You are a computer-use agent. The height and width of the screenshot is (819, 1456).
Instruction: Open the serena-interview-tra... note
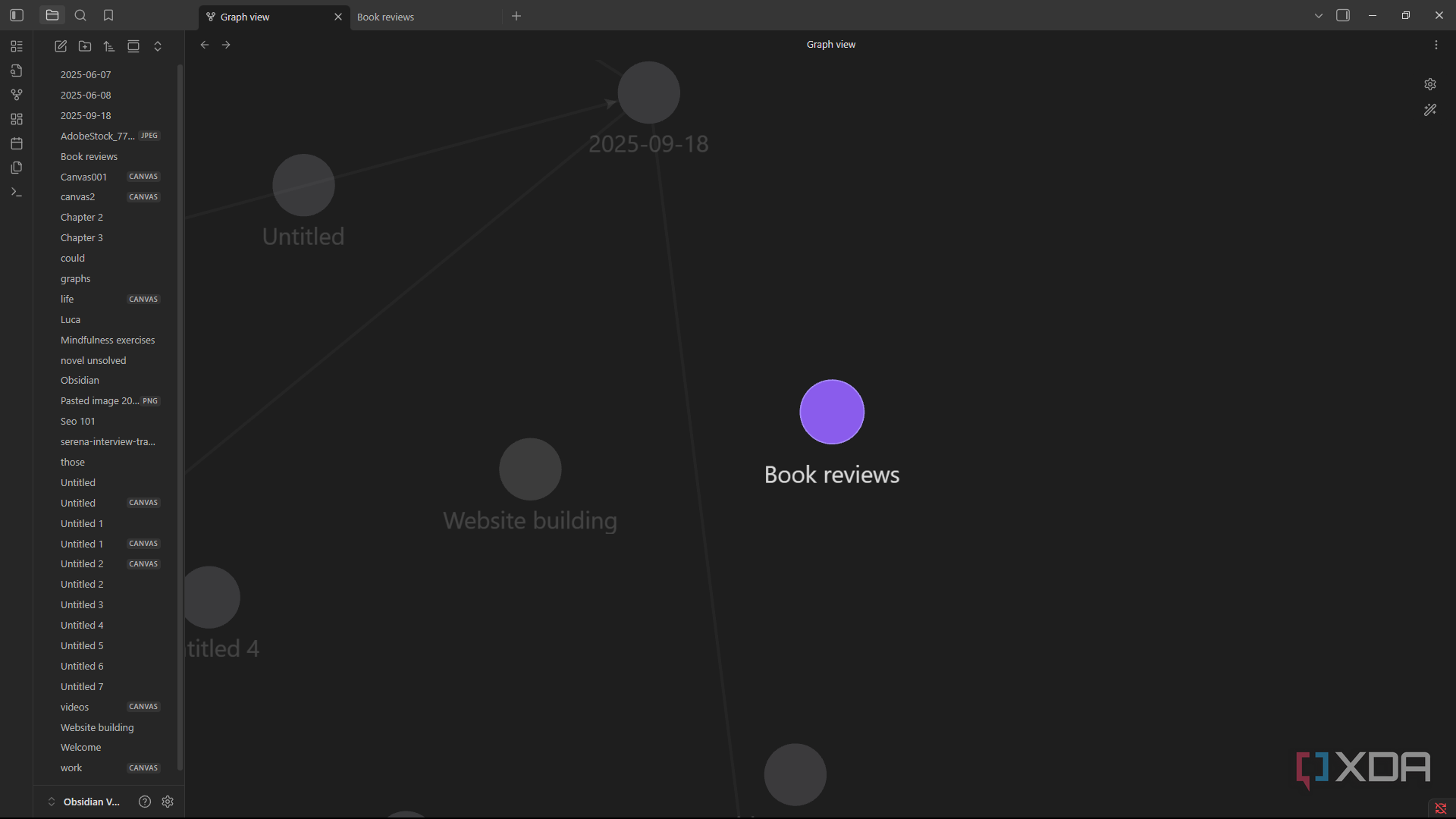pos(109,441)
